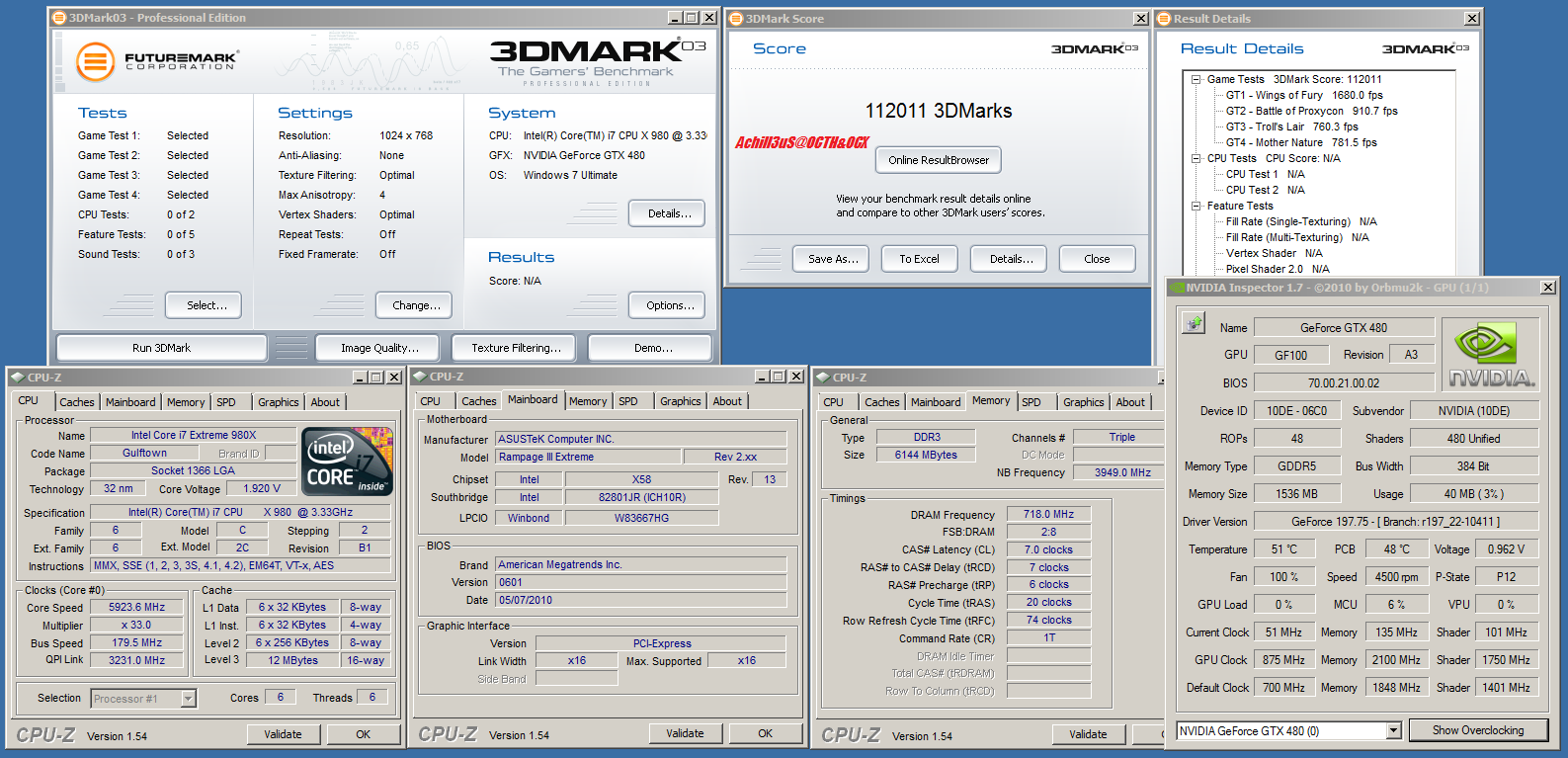1568x758 pixels.
Task: Export score with To Excel button
Action: pyautogui.click(x=920, y=259)
